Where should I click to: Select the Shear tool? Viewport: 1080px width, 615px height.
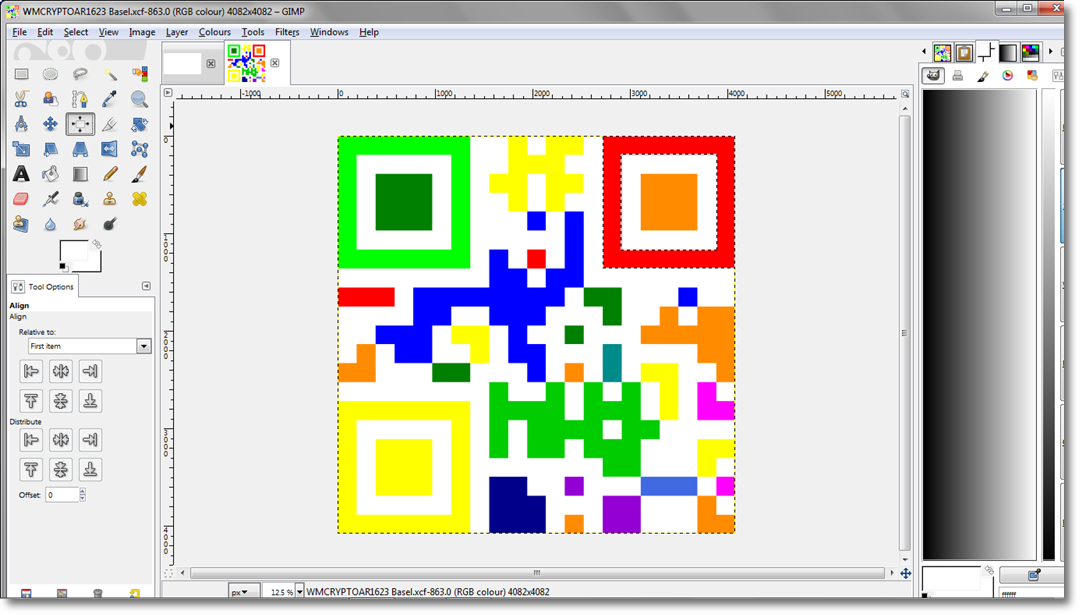50,149
